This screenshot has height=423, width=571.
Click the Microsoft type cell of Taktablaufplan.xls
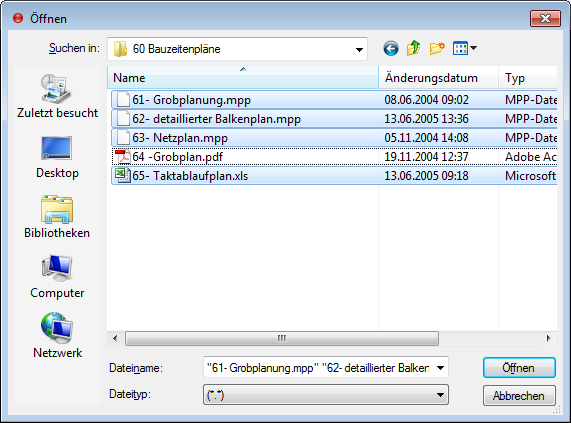[x=531, y=175]
